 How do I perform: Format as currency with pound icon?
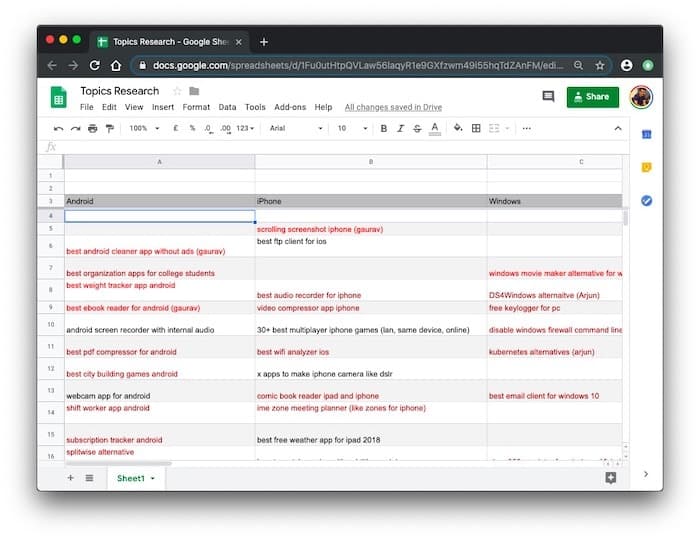click(175, 128)
